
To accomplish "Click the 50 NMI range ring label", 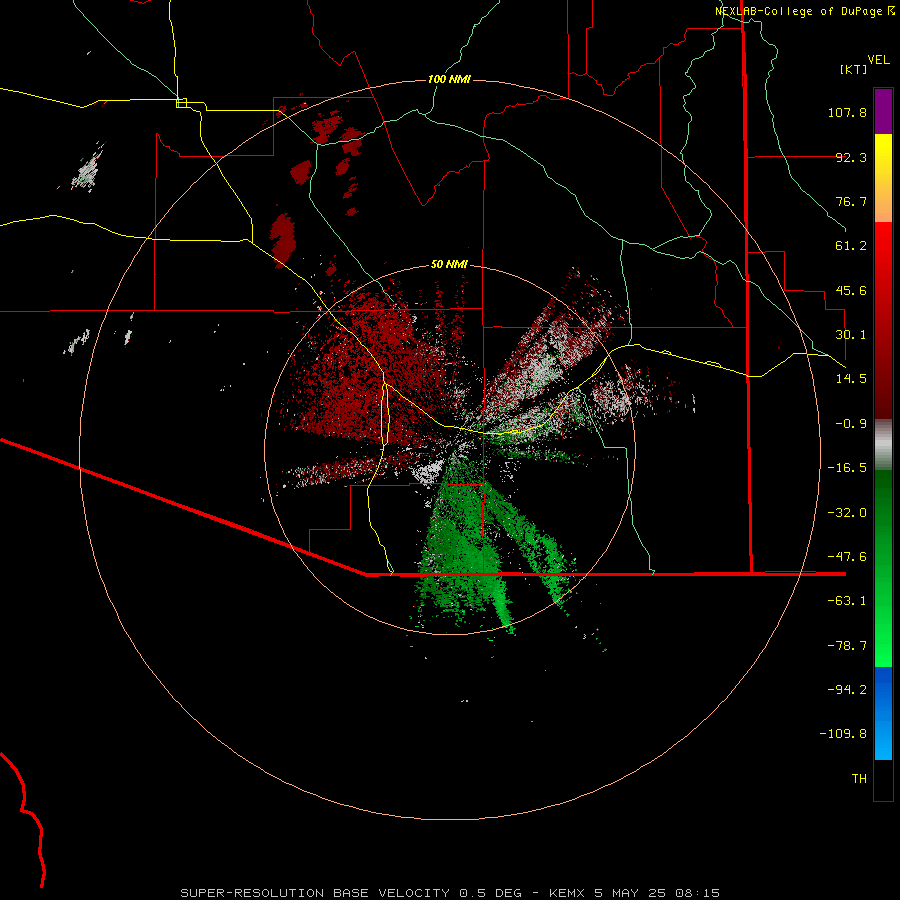I will click(x=449, y=264).
